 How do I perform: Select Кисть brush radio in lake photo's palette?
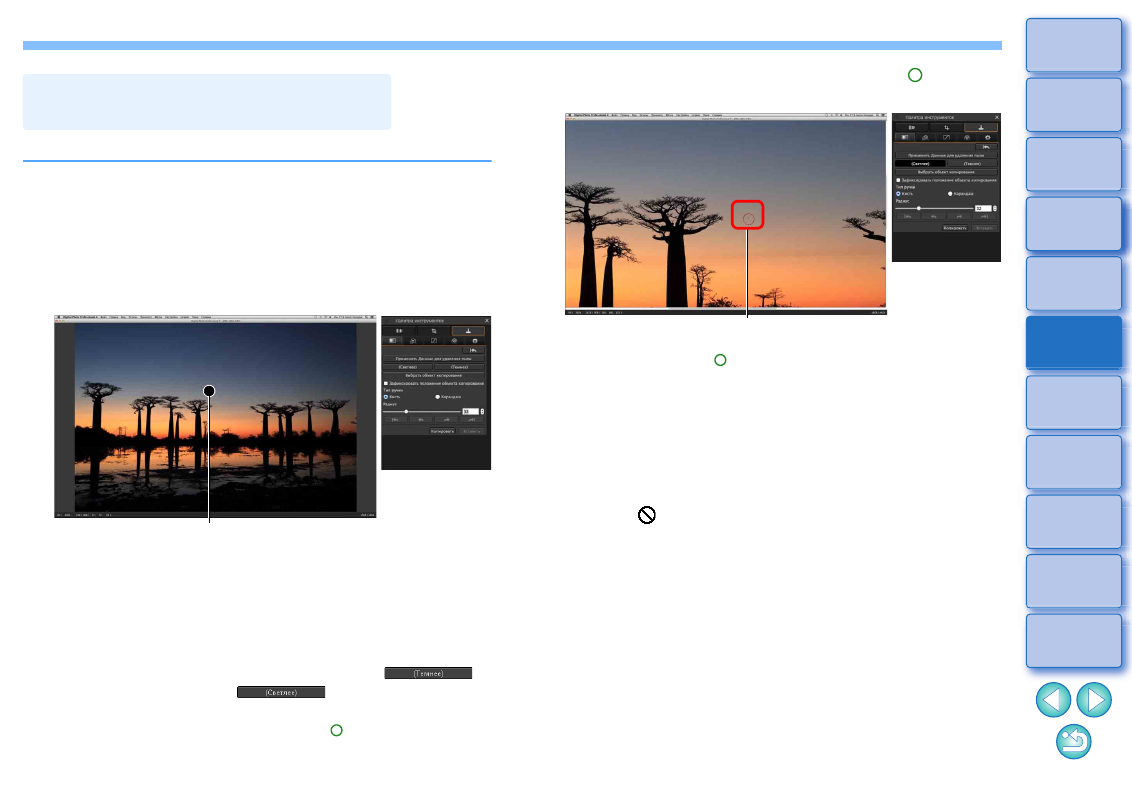(x=386, y=397)
